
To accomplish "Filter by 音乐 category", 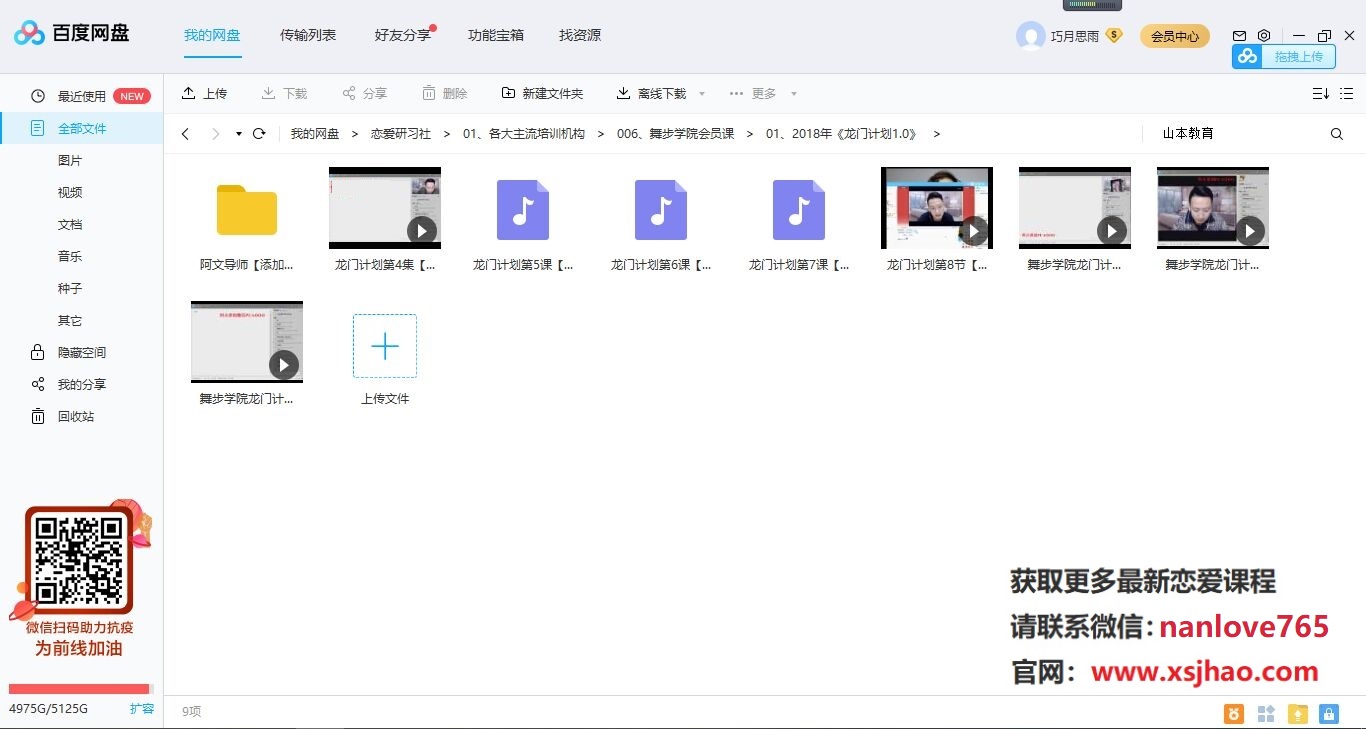I will tap(70, 256).
